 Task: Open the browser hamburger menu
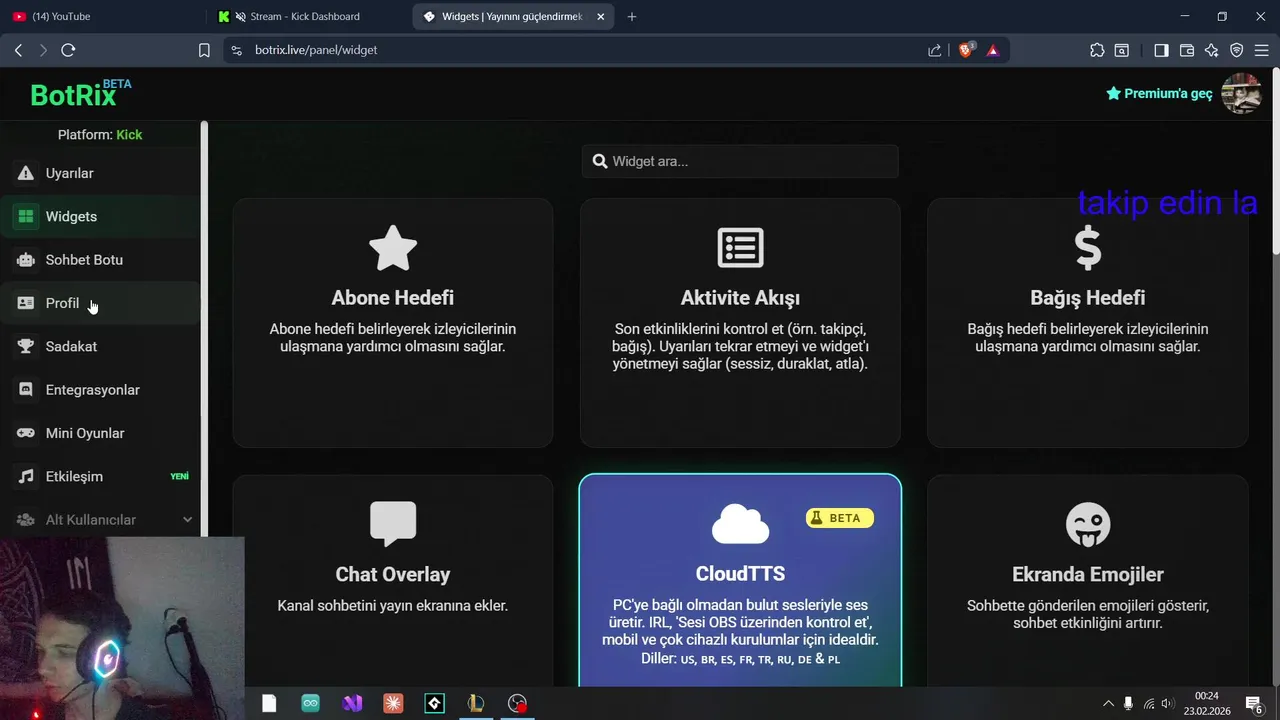[x=1262, y=50]
